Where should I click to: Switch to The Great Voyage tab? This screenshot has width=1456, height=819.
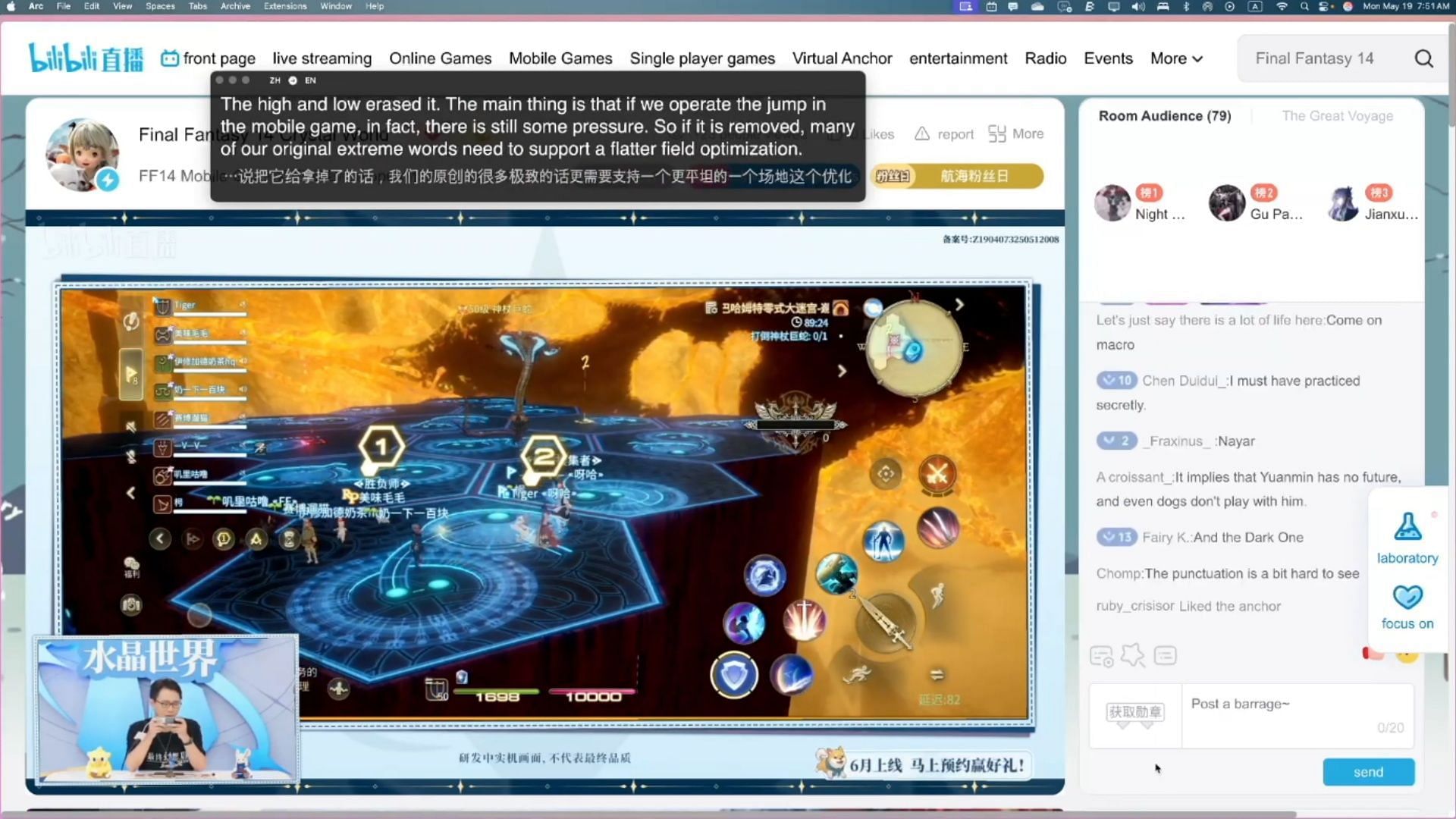click(1337, 116)
